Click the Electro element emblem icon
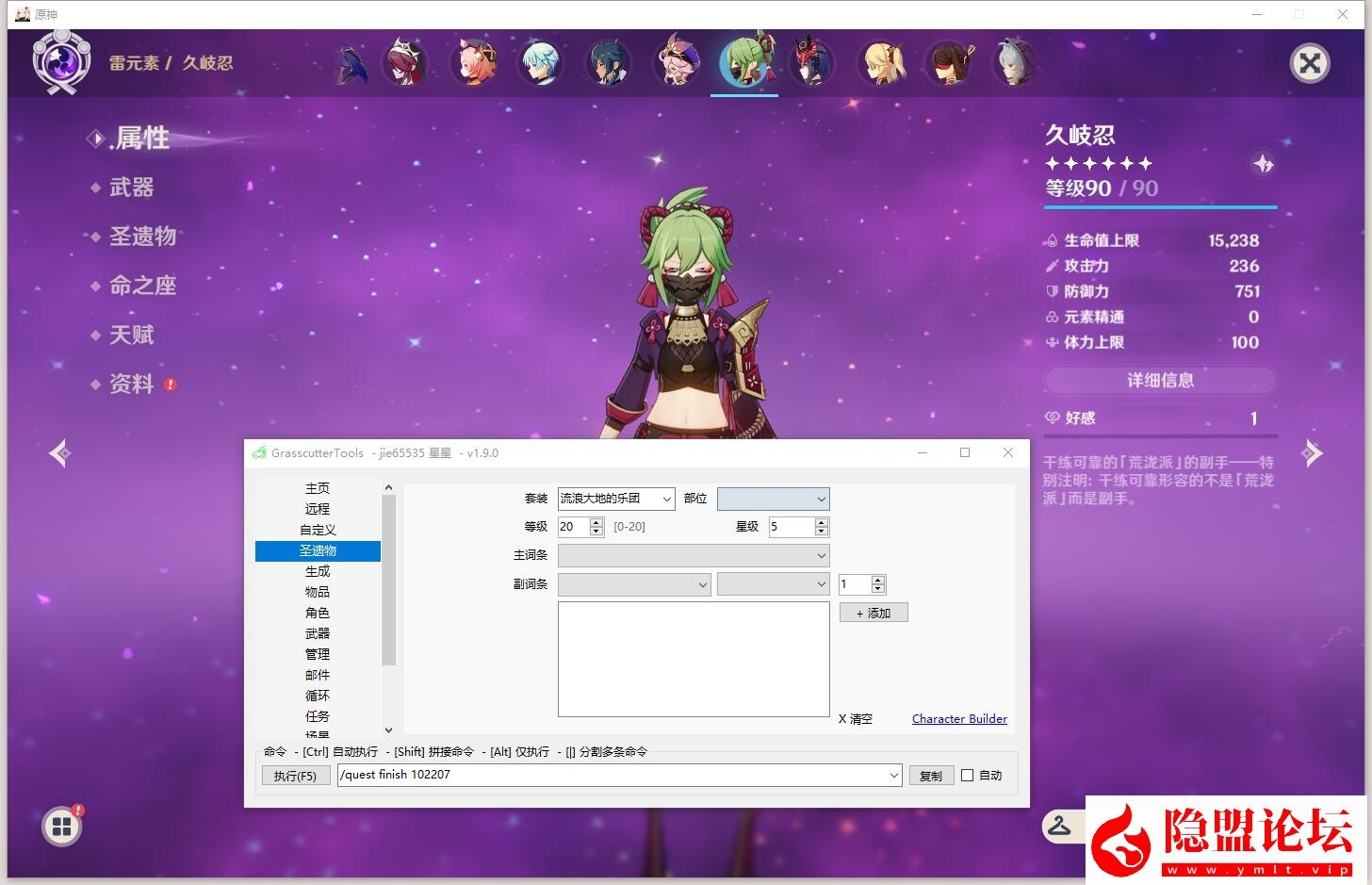Image resolution: width=1372 pixels, height=885 pixels. click(x=61, y=62)
